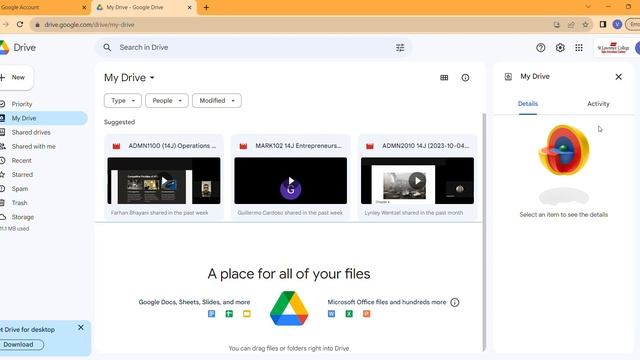Dismiss the Drive for desktop banner
640x360 pixels.
[81, 327]
